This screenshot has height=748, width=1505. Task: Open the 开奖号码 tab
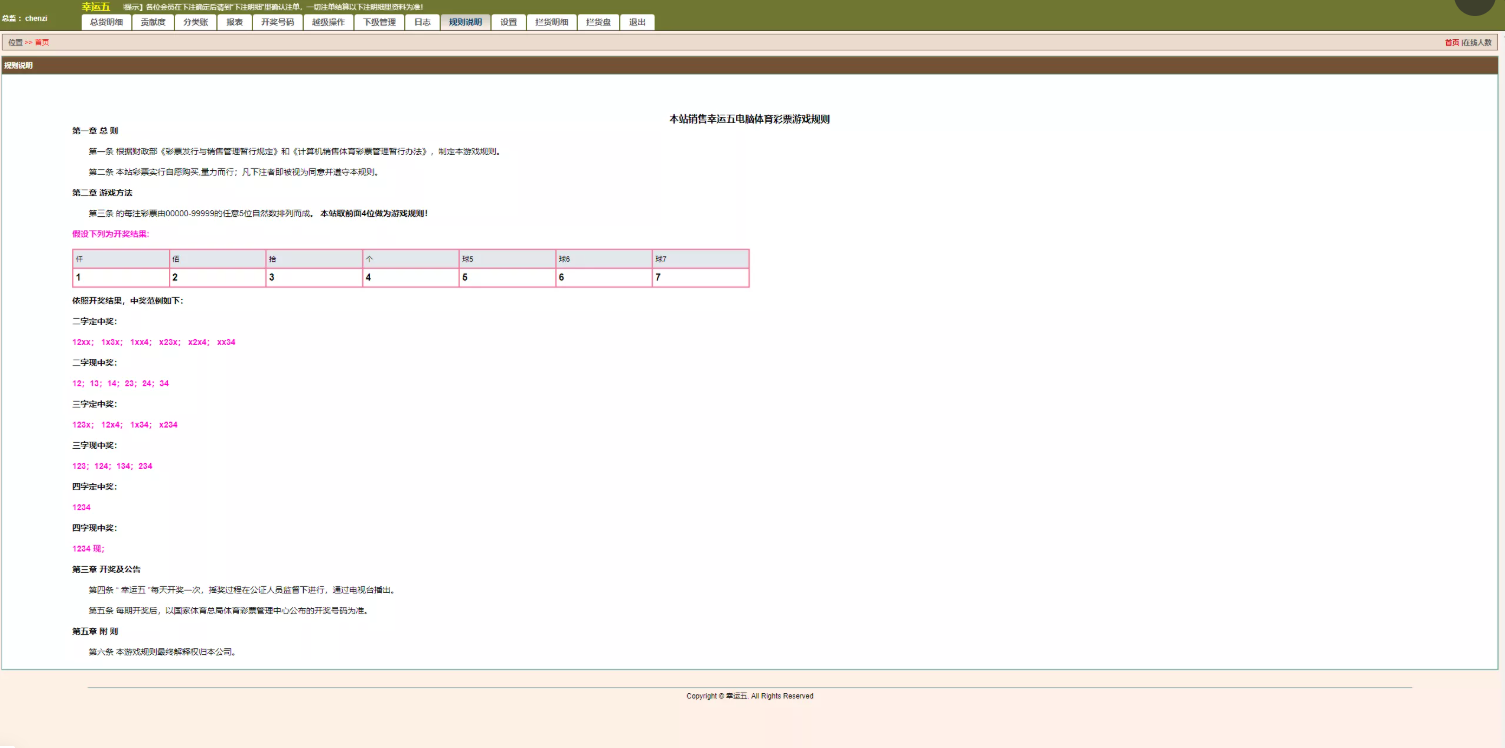pyautogui.click(x=277, y=22)
